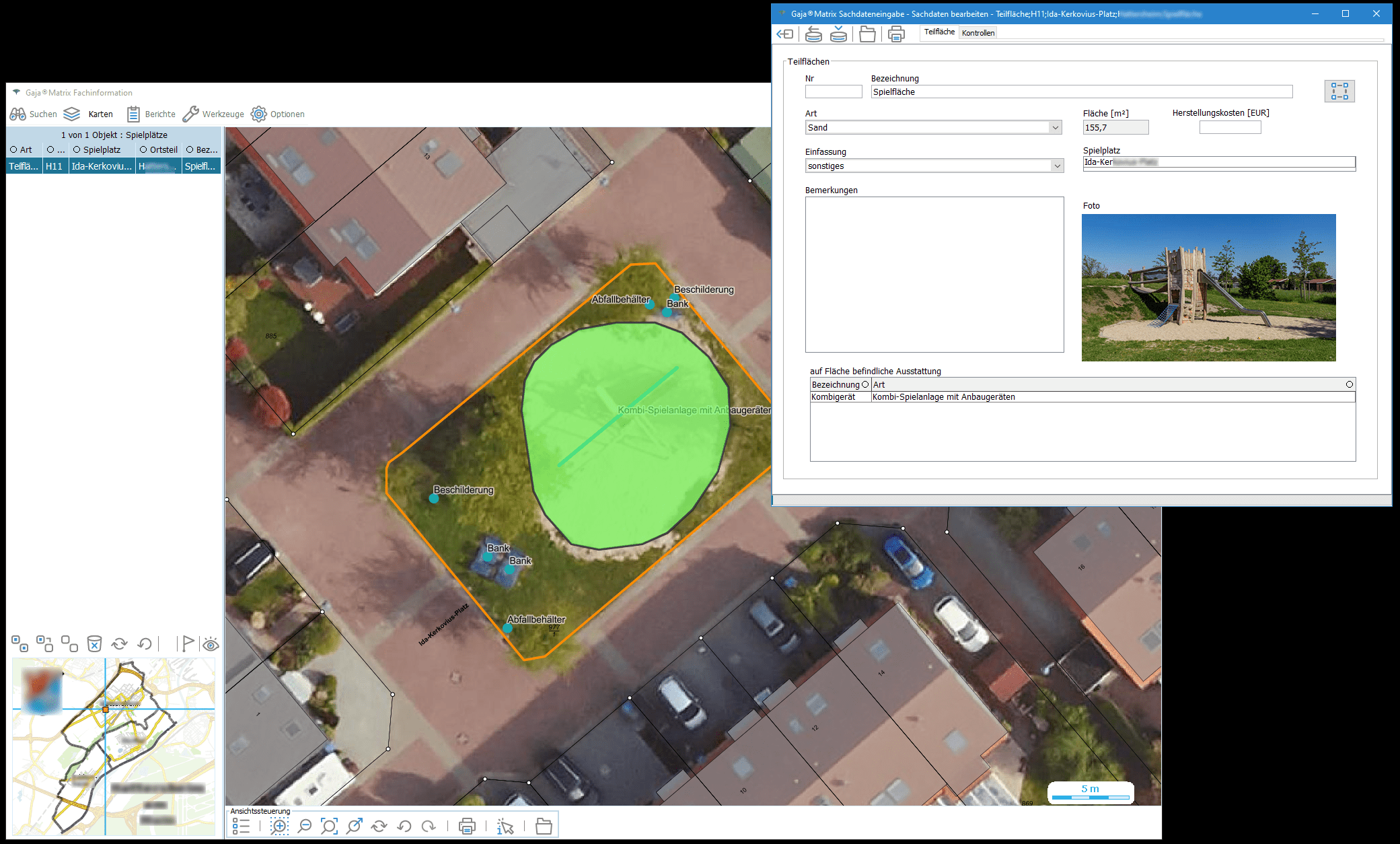Toggle the eye visibility icon
This screenshot has width=1400, height=844.
(211, 645)
